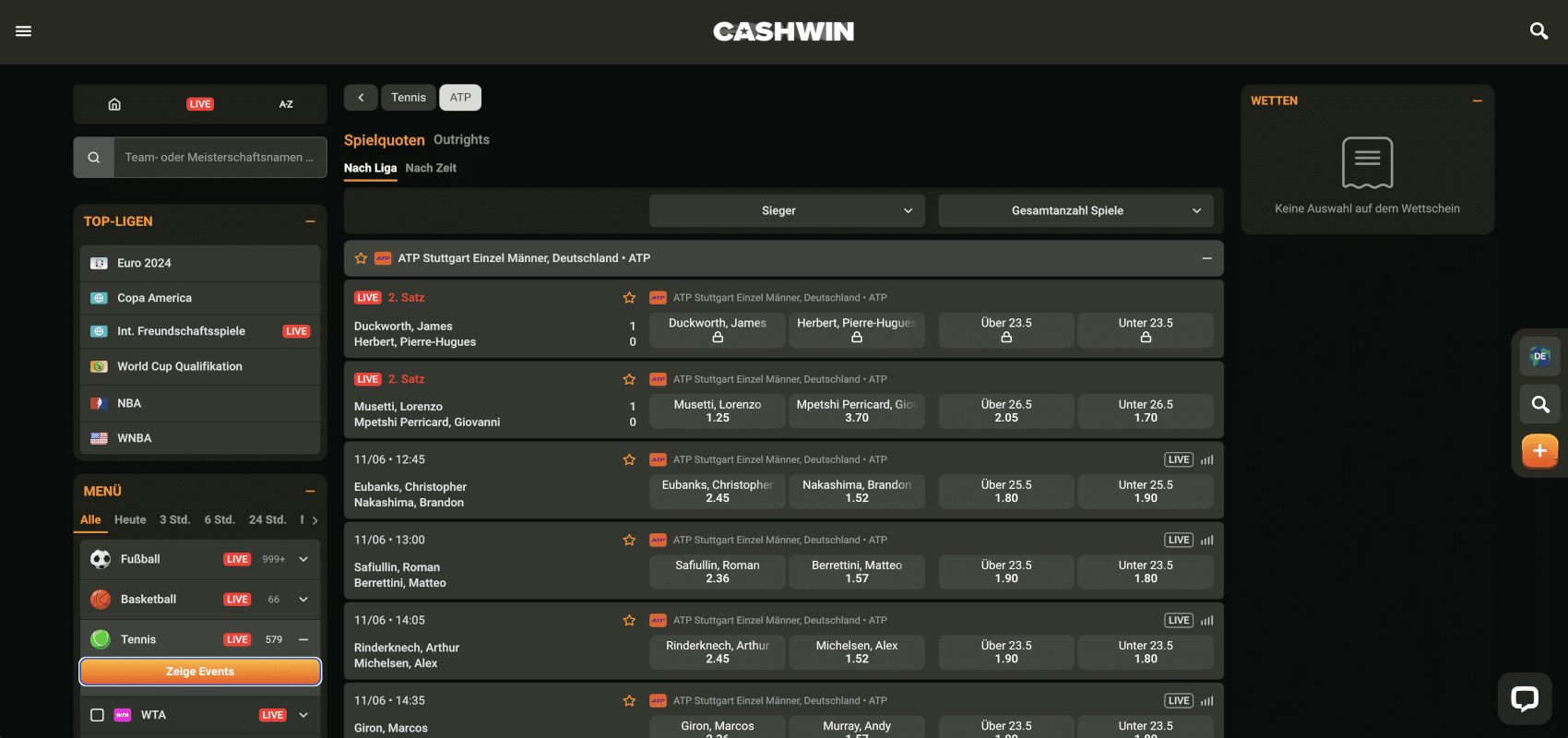Screen dimensions: 1568x738
Task: Open the search icon in top header
Action: tap(1538, 31)
